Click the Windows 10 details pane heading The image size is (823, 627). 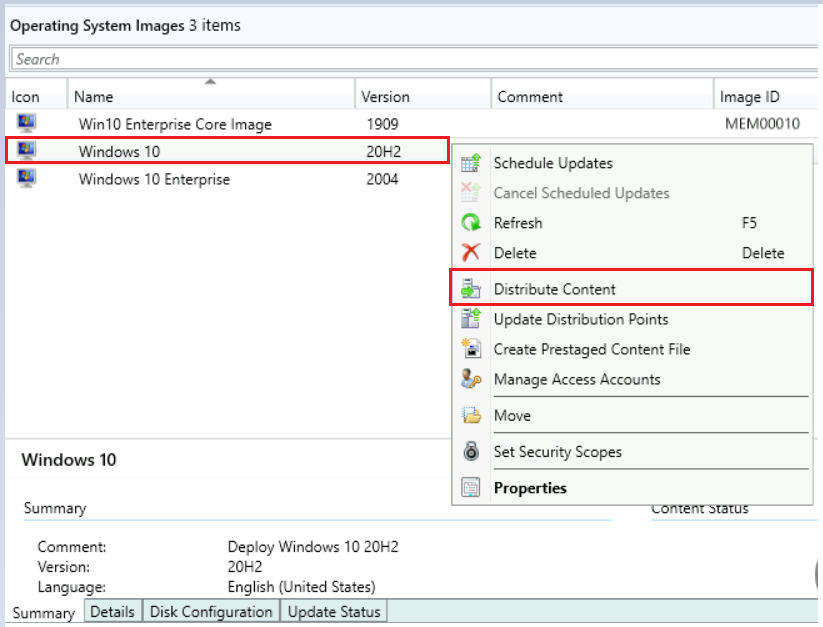point(69,460)
